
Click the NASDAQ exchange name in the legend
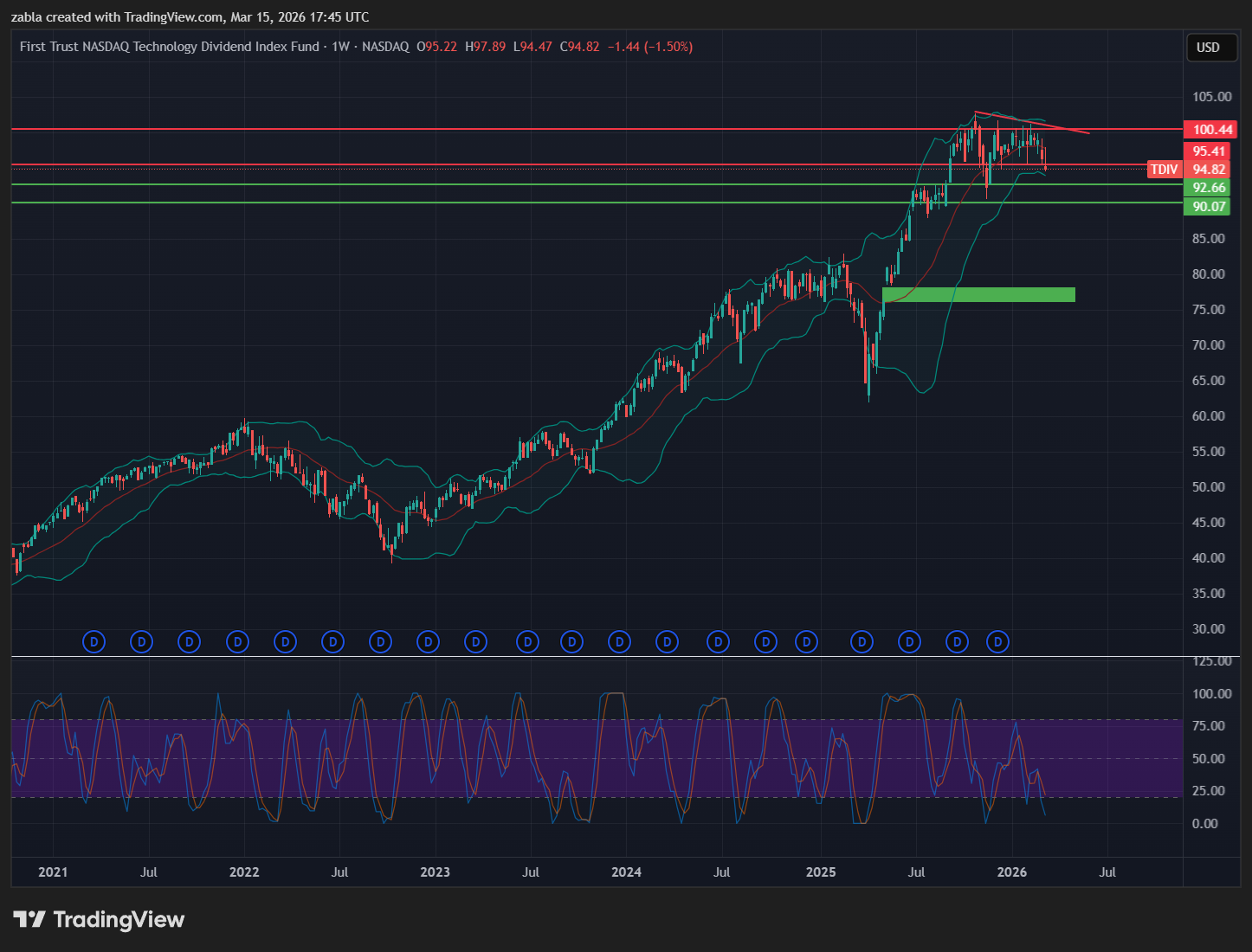point(385,47)
